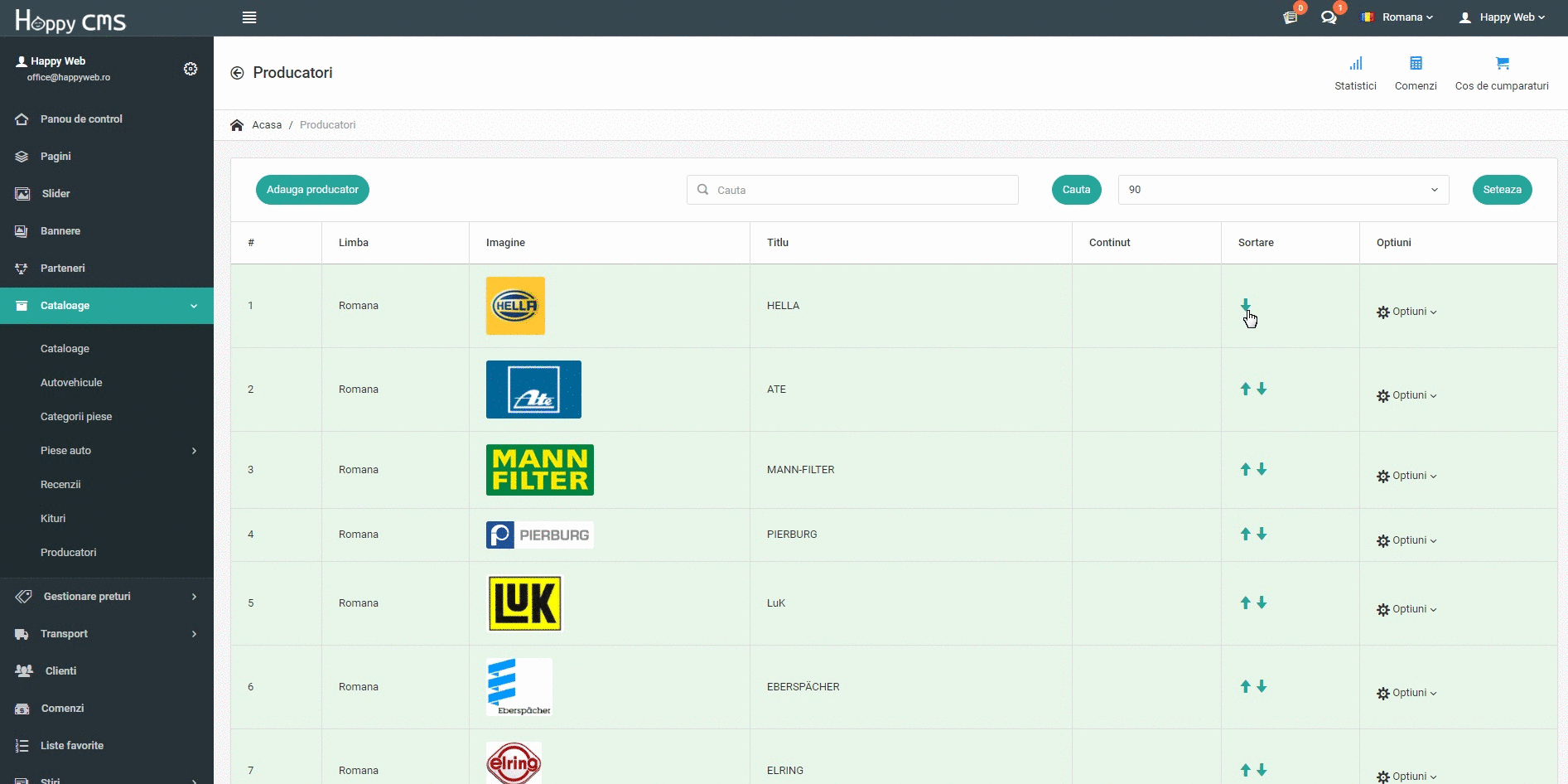1568x784 pixels.
Task: Open the chat messages icon
Action: [1329, 17]
